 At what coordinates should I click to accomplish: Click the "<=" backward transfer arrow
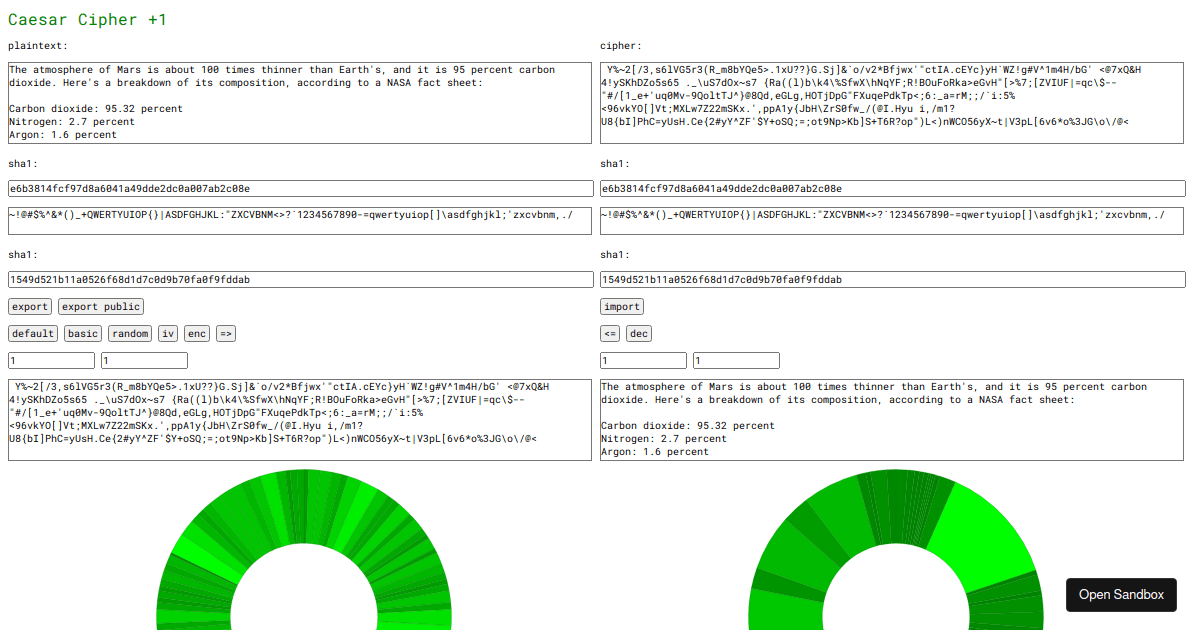tap(610, 333)
